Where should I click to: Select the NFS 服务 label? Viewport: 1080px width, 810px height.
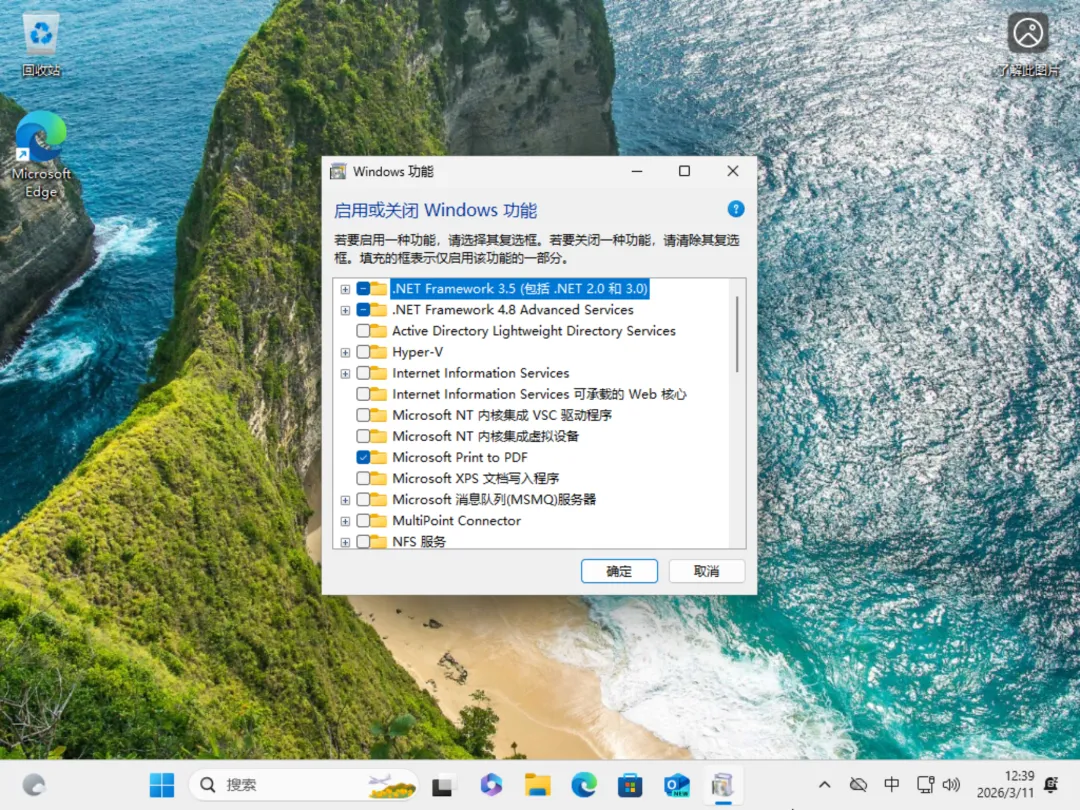tap(419, 541)
